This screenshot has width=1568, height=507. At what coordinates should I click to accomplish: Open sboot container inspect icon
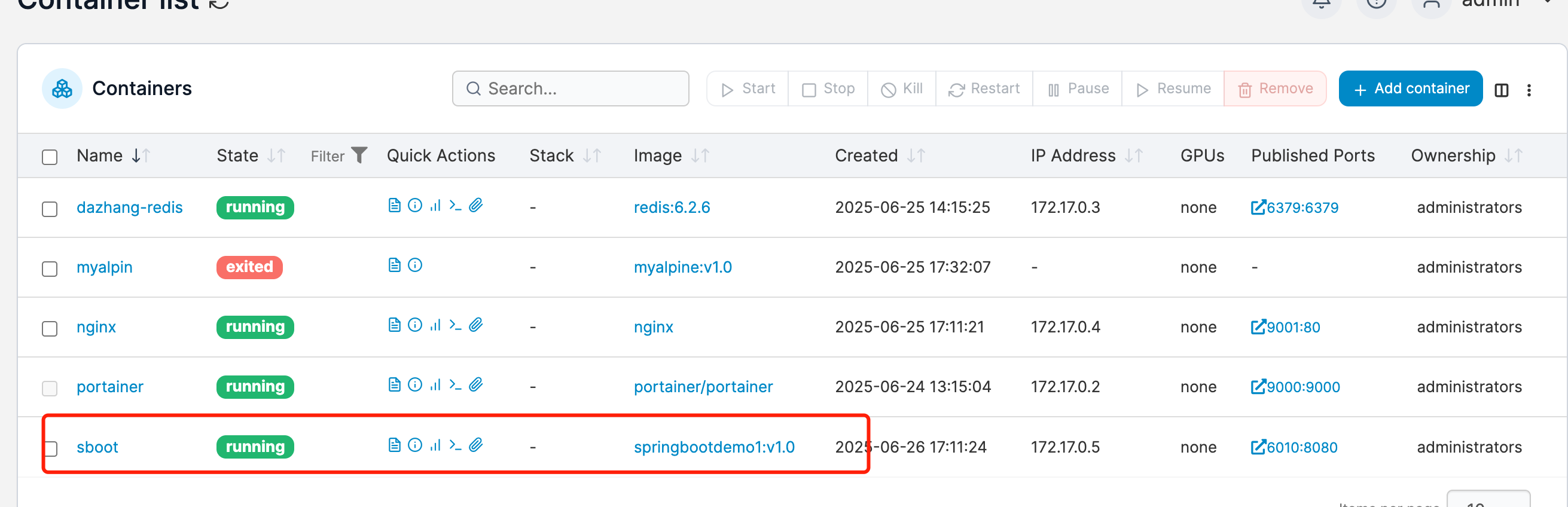pos(415,445)
